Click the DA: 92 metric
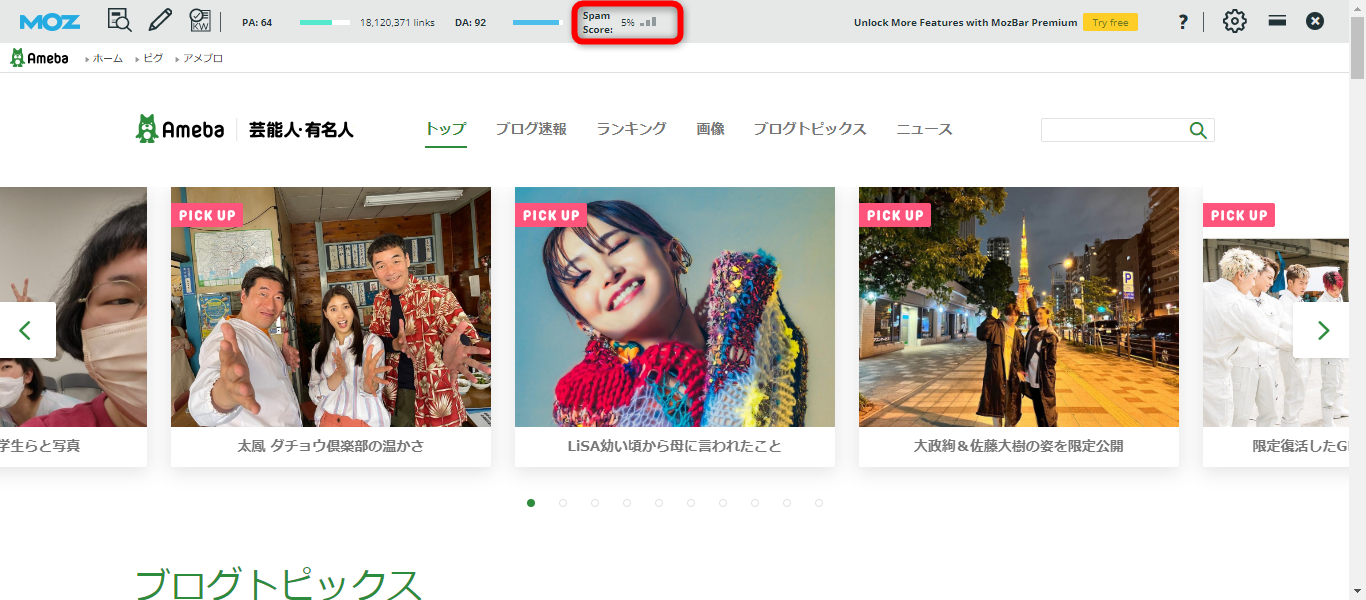The height and width of the screenshot is (600, 1366). point(470,22)
